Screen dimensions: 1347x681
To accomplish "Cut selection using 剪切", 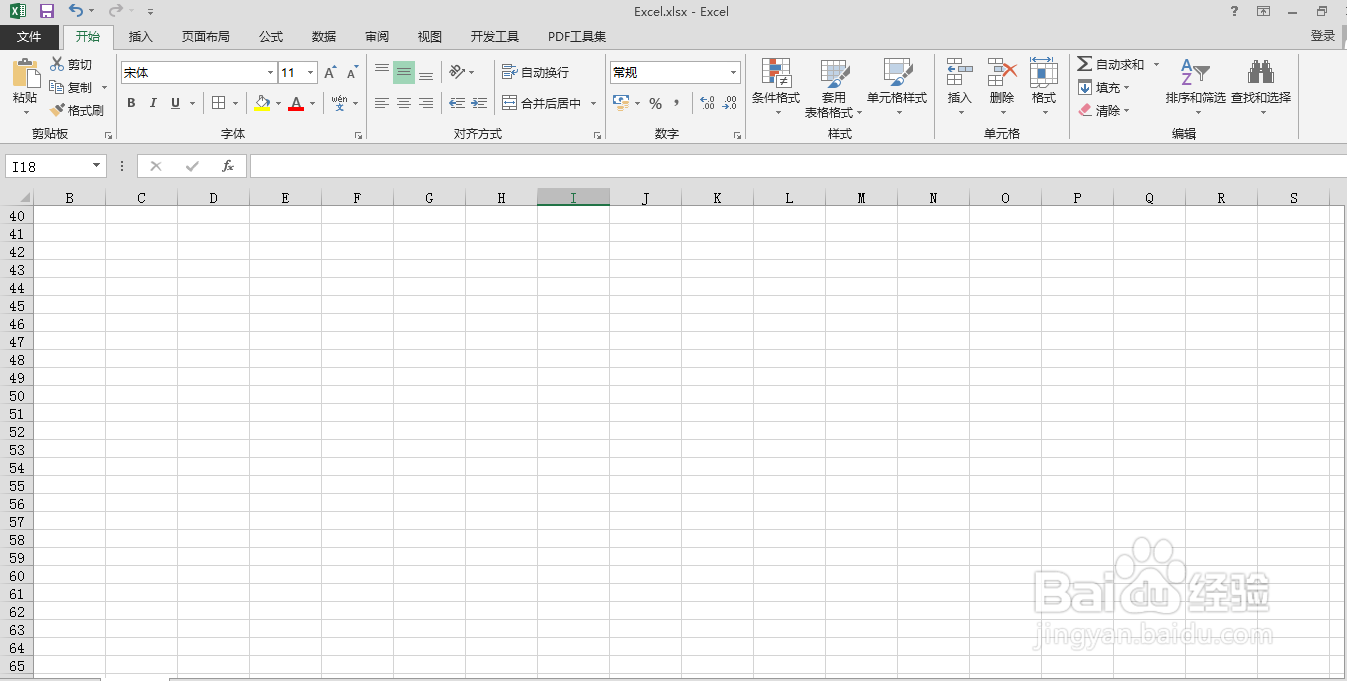I will click(x=72, y=65).
